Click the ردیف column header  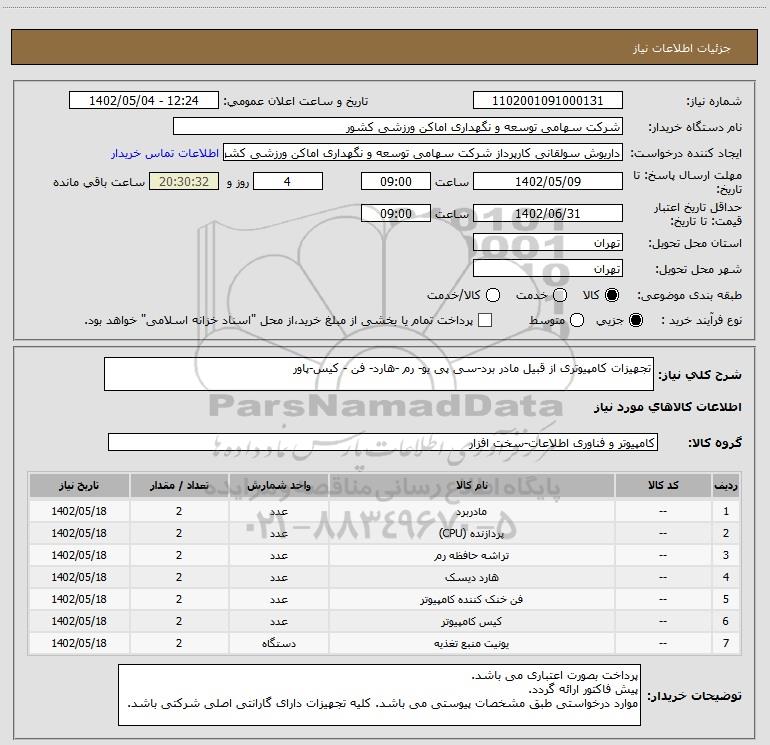coord(726,485)
